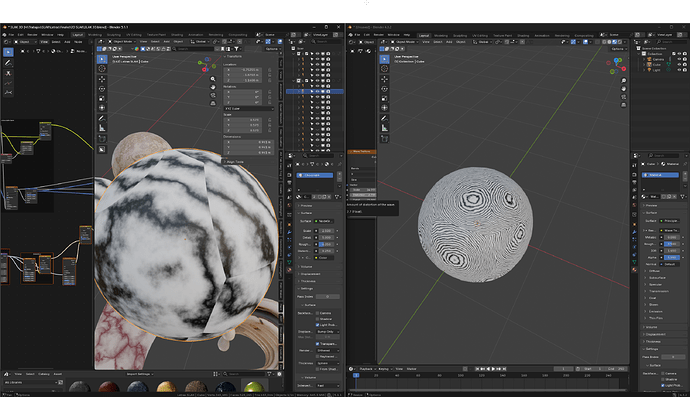Activate the Measure tool in left viewport
690x397 pixels.
coord(102,128)
